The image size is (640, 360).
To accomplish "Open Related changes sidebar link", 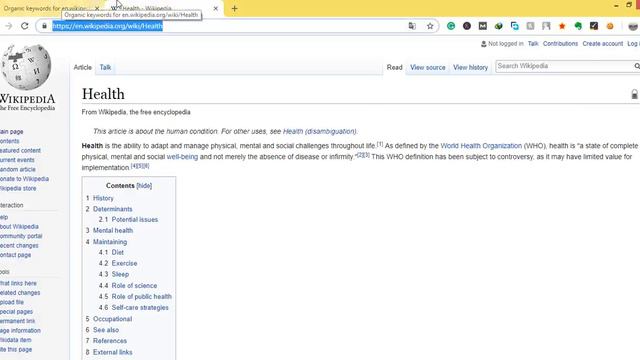I will click(x=20, y=293).
